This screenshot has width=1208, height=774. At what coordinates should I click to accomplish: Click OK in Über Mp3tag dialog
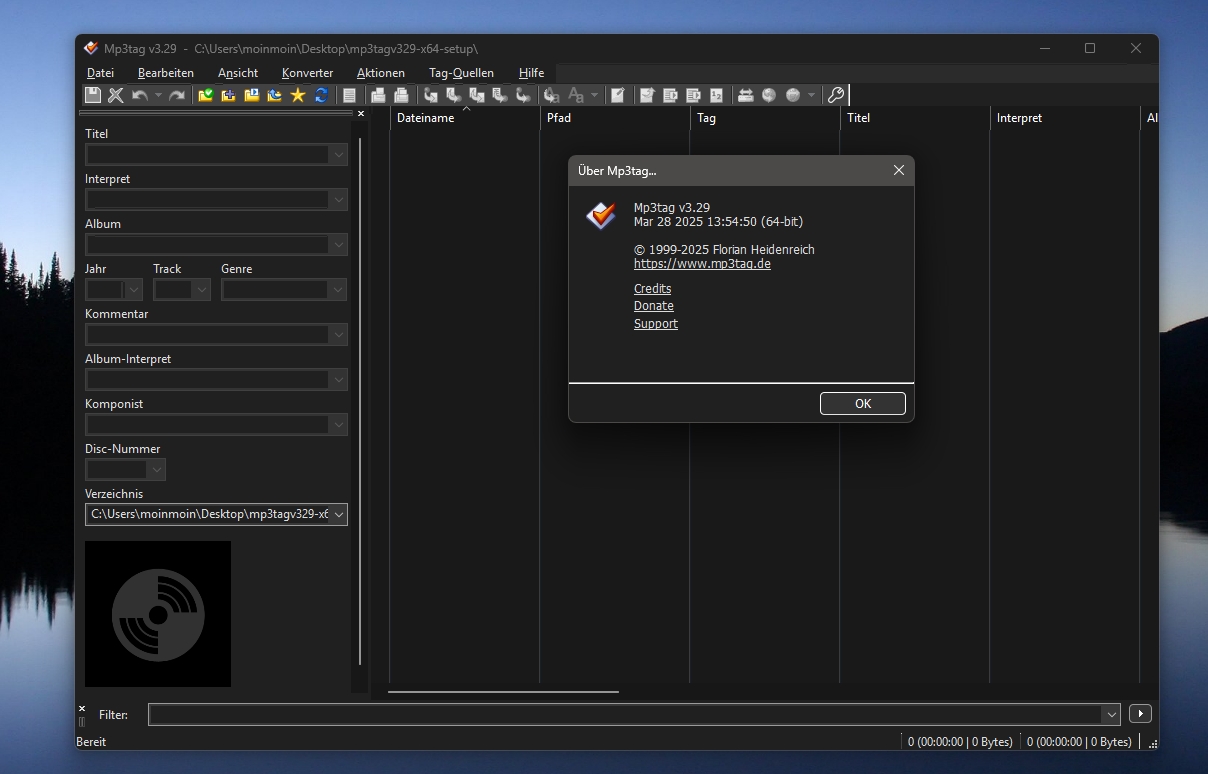863,404
